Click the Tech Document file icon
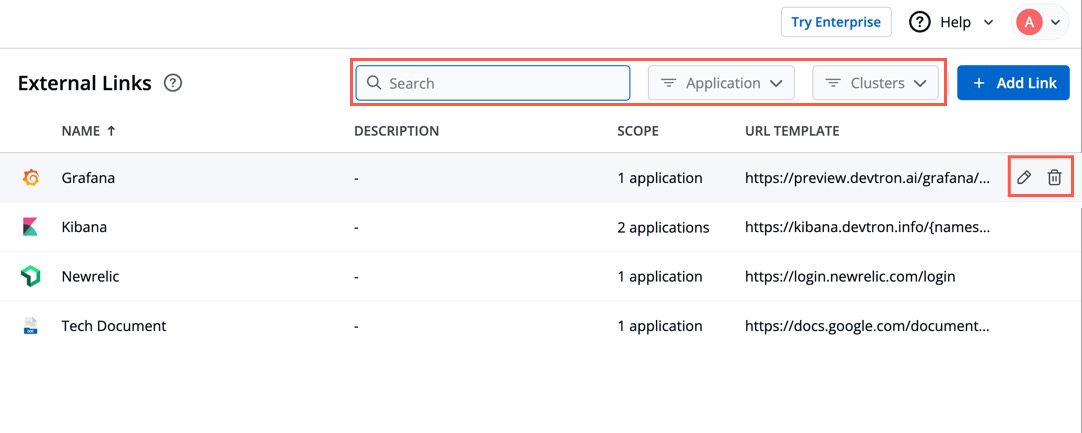The image size is (1082, 433). coord(31,326)
